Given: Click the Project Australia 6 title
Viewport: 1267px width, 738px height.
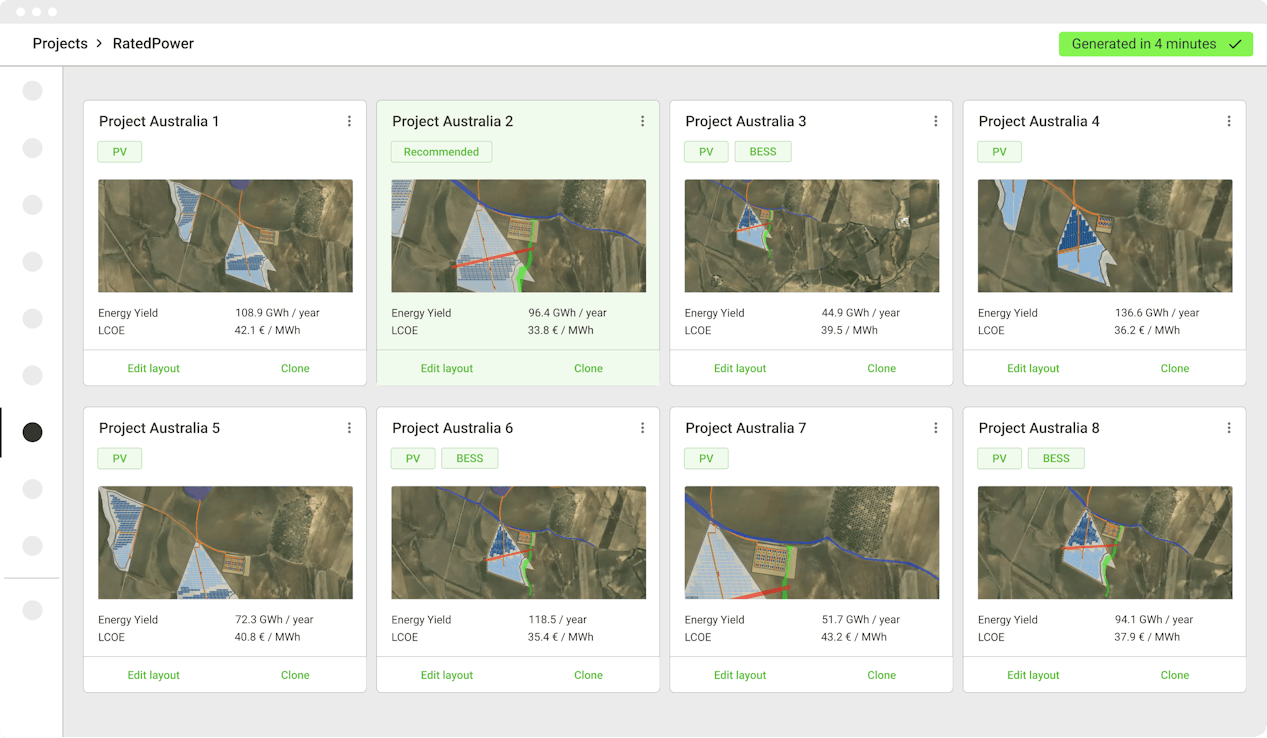Looking at the screenshot, I should coord(452,428).
